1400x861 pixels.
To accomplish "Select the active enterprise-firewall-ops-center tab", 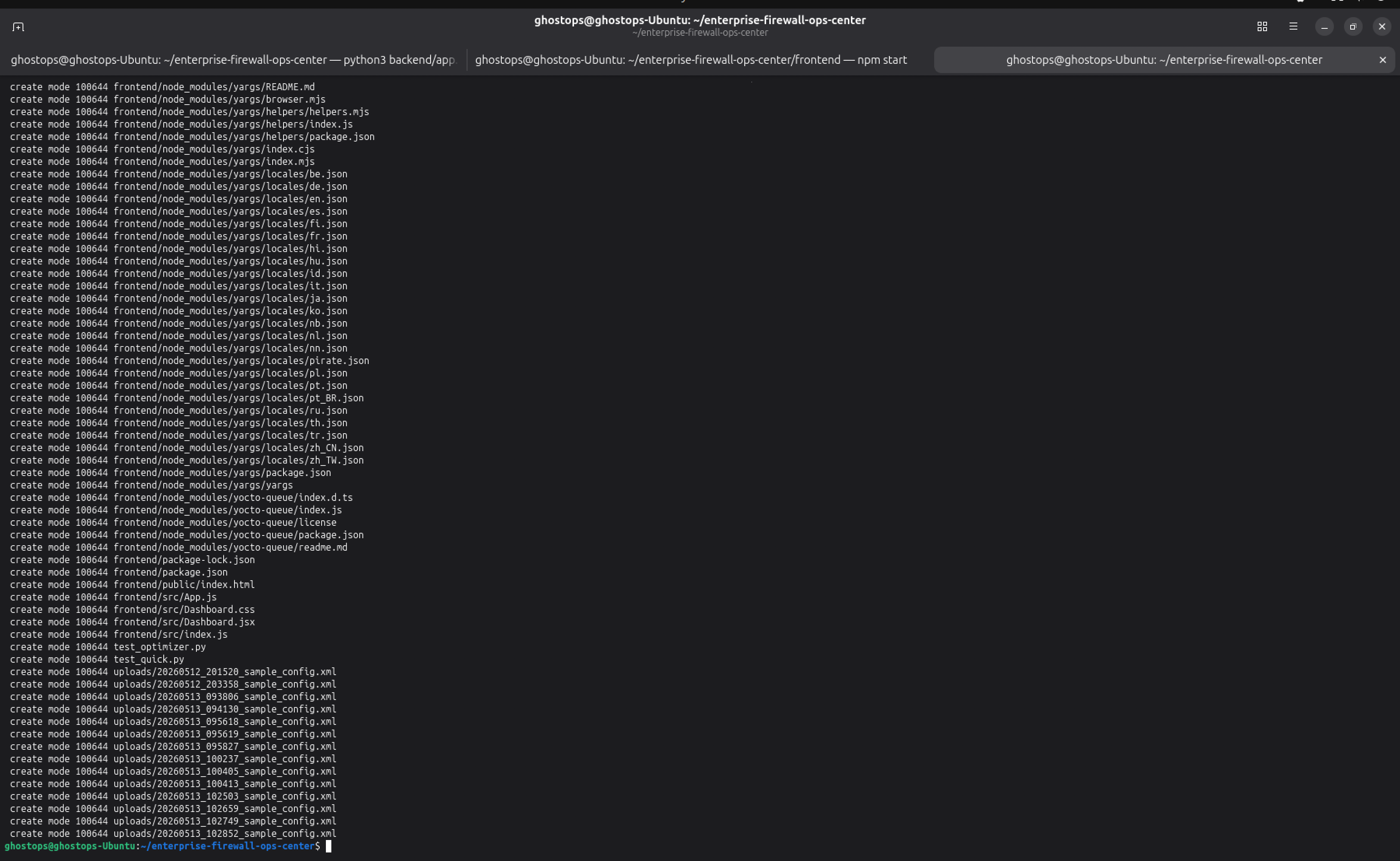I will pos(1164,60).
